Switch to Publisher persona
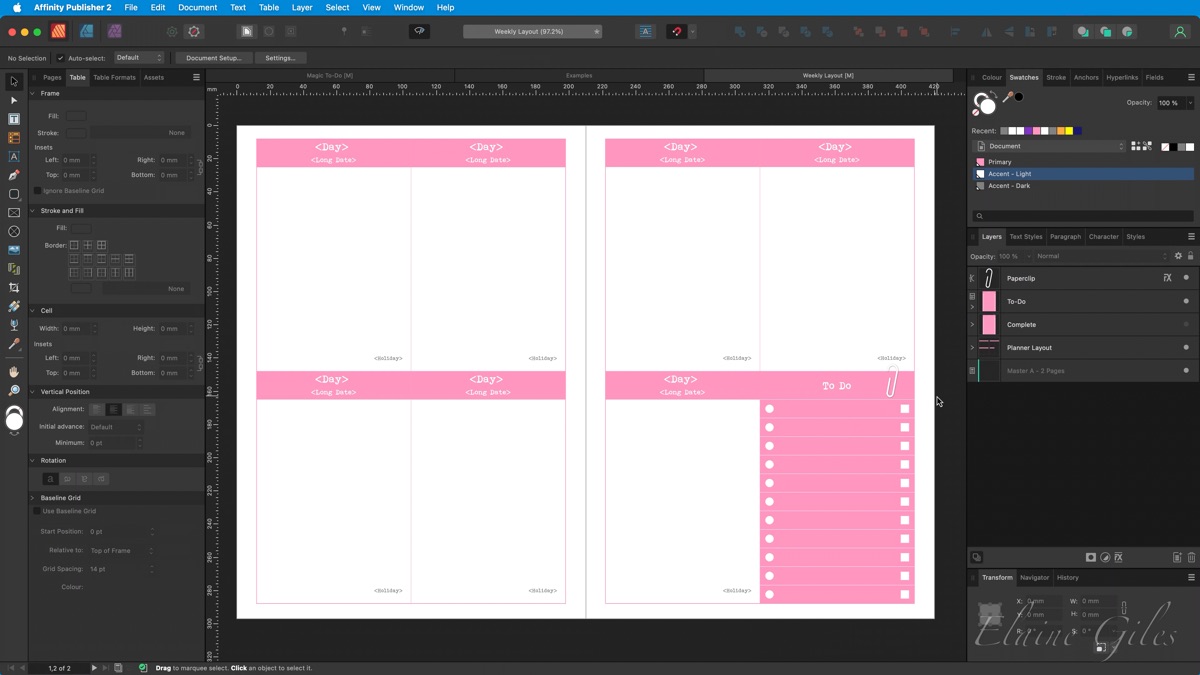 click(58, 31)
